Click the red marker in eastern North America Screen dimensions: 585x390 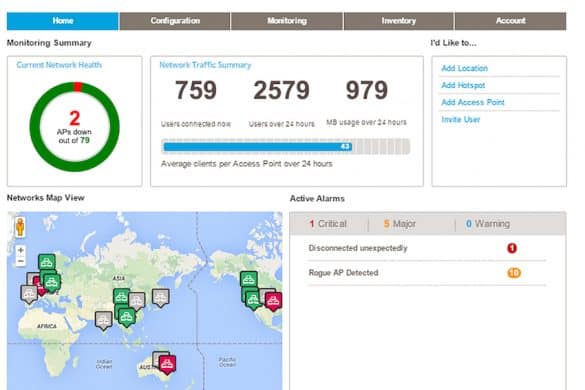click(x=273, y=301)
